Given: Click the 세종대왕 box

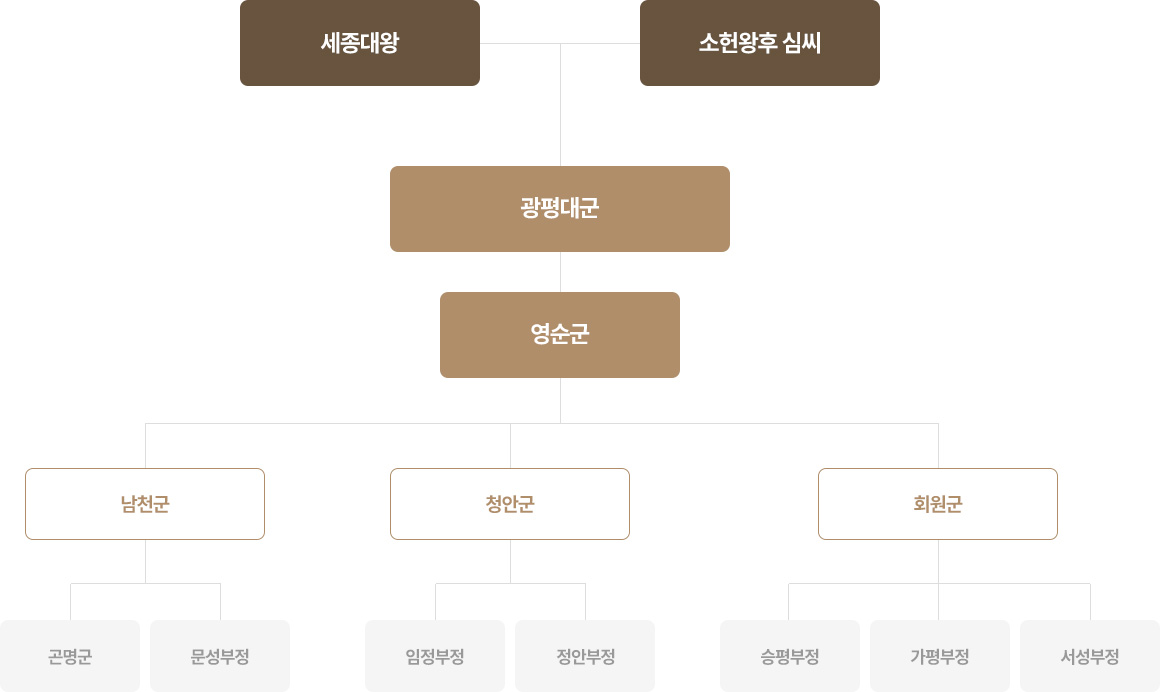Looking at the screenshot, I should point(360,43).
